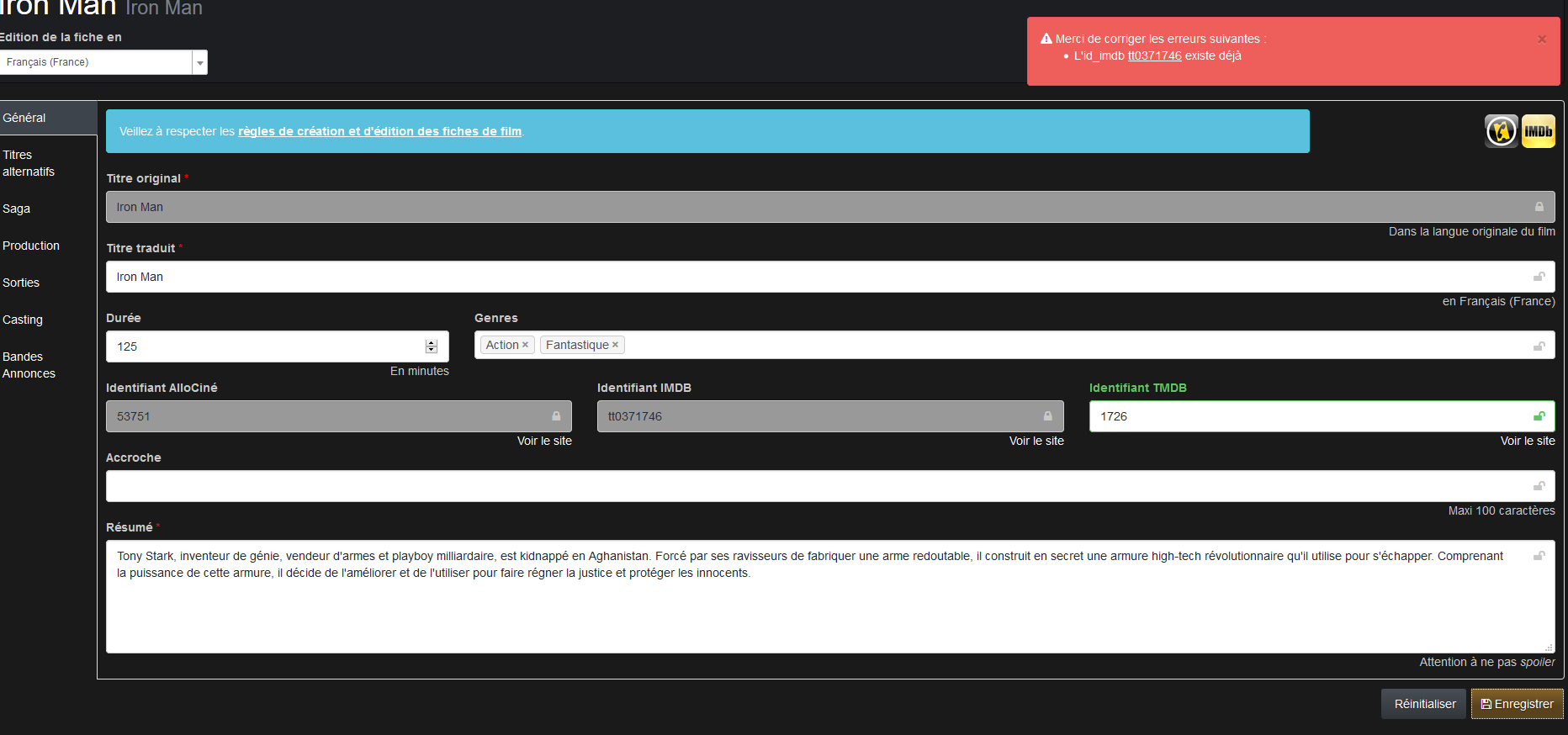The height and width of the screenshot is (735, 1568).
Task: Open the film creation rules link
Action: coord(379,131)
